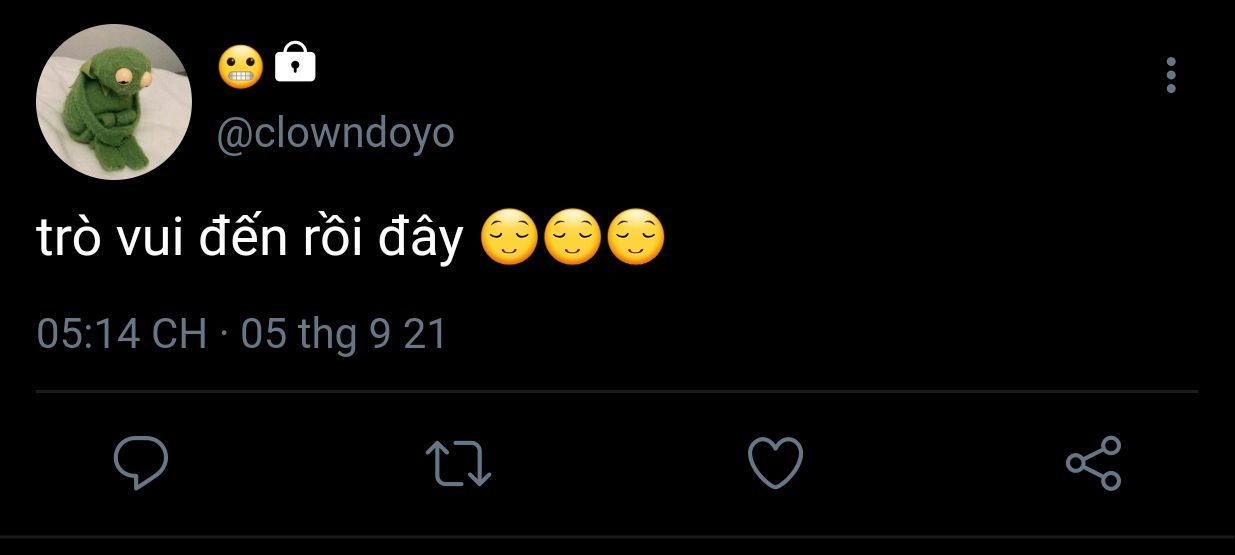The width and height of the screenshot is (1235, 555).
Task: Select the first relieved face emoji in the tweet
Action: point(510,237)
